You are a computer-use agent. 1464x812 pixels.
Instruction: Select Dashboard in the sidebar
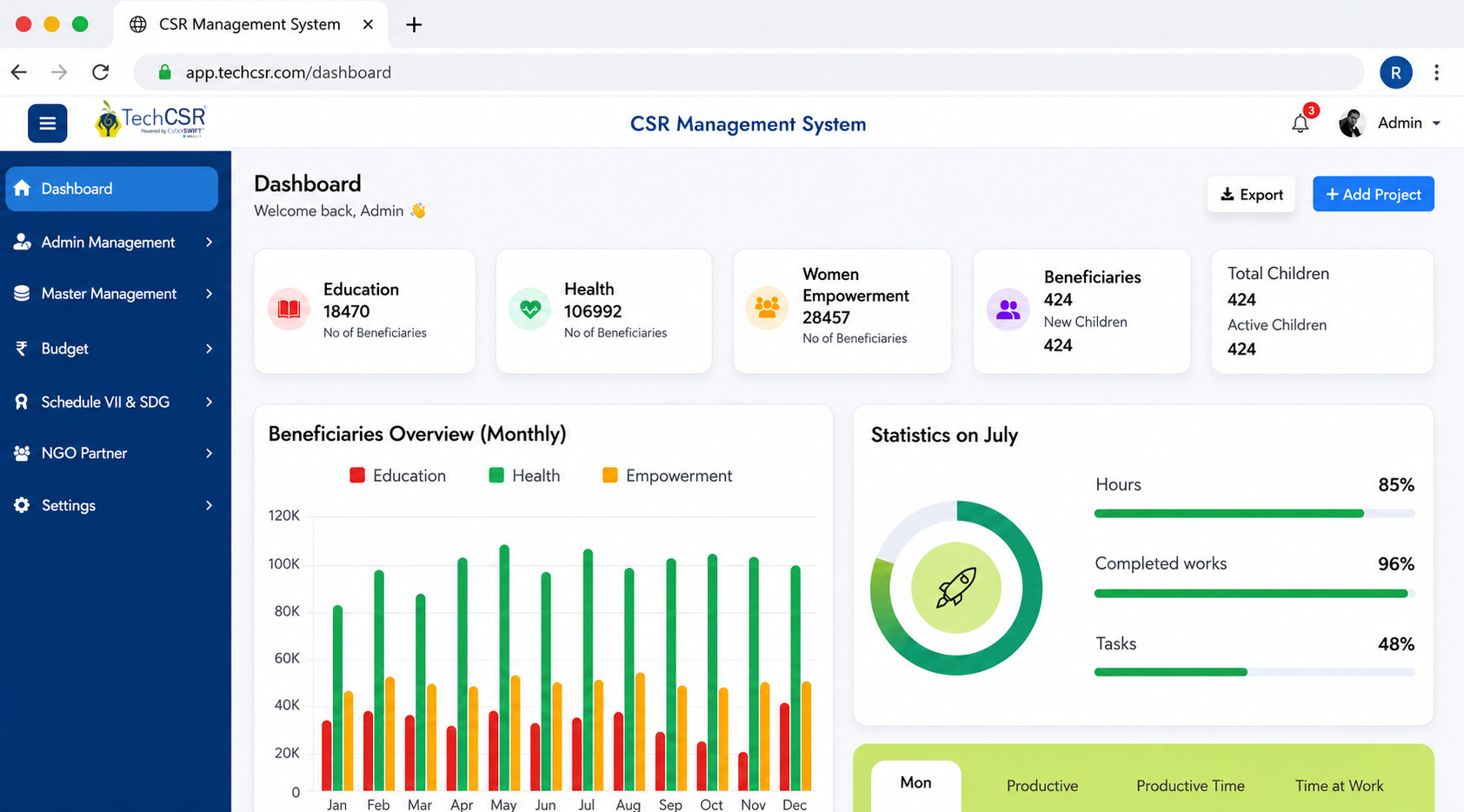111,189
